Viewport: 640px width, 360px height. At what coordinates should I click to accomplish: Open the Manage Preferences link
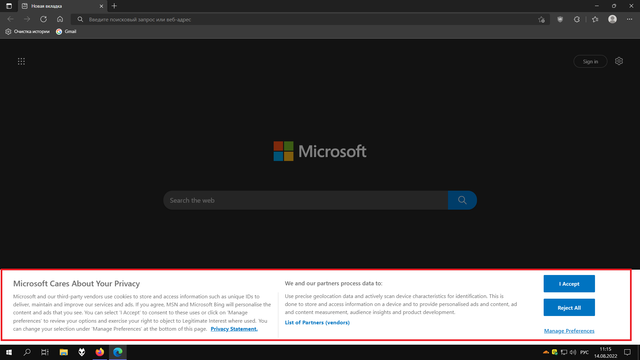click(569, 331)
